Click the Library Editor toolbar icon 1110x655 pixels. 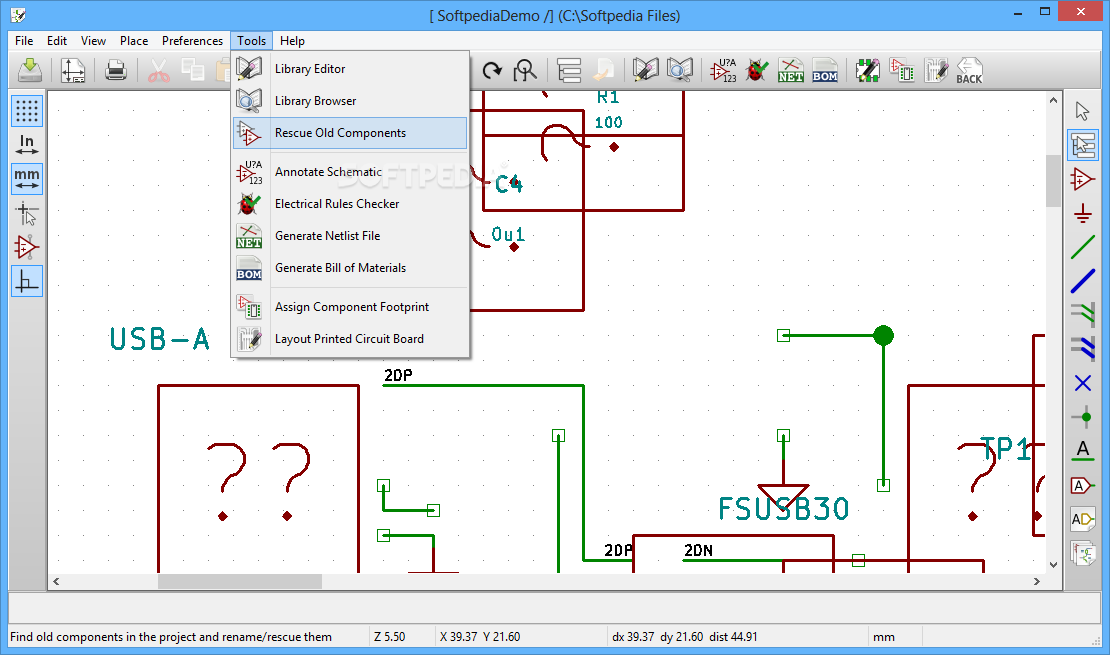point(645,70)
